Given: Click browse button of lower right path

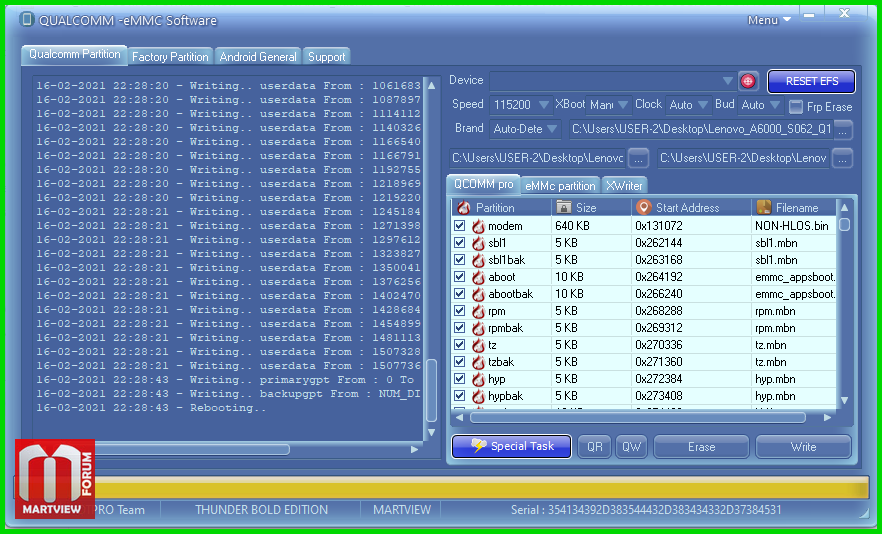Looking at the screenshot, I should pos(842,159).
